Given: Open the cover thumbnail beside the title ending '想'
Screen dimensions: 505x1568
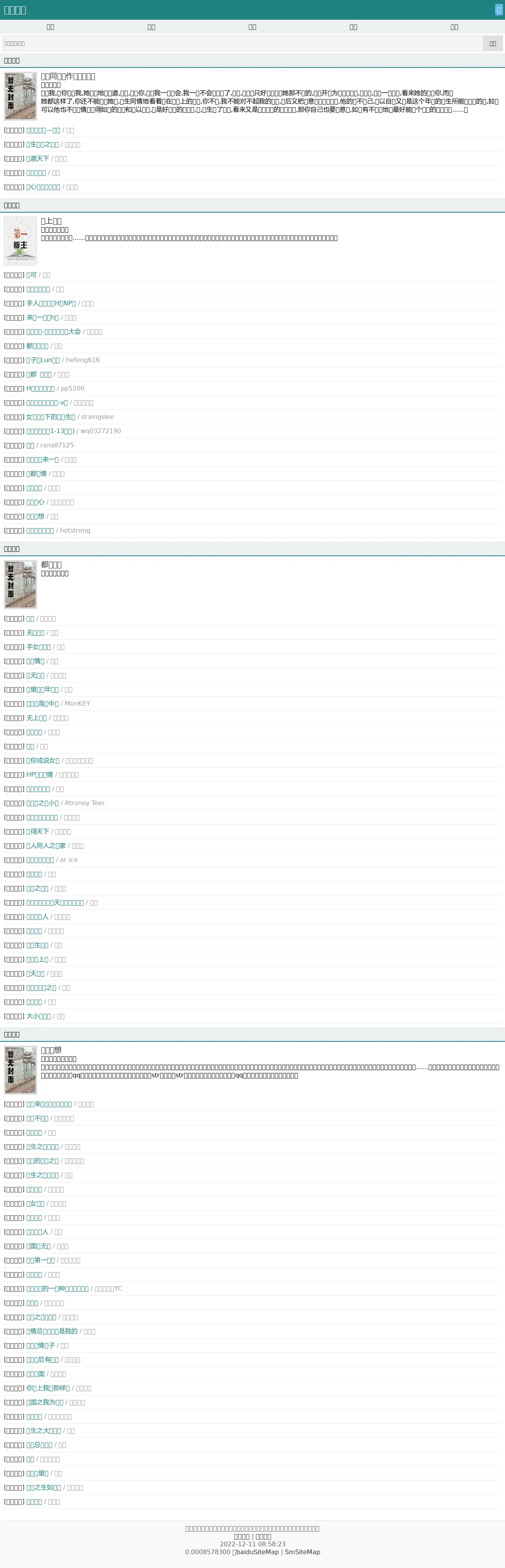Looking at the screenshot, I should click(21, 1069).
